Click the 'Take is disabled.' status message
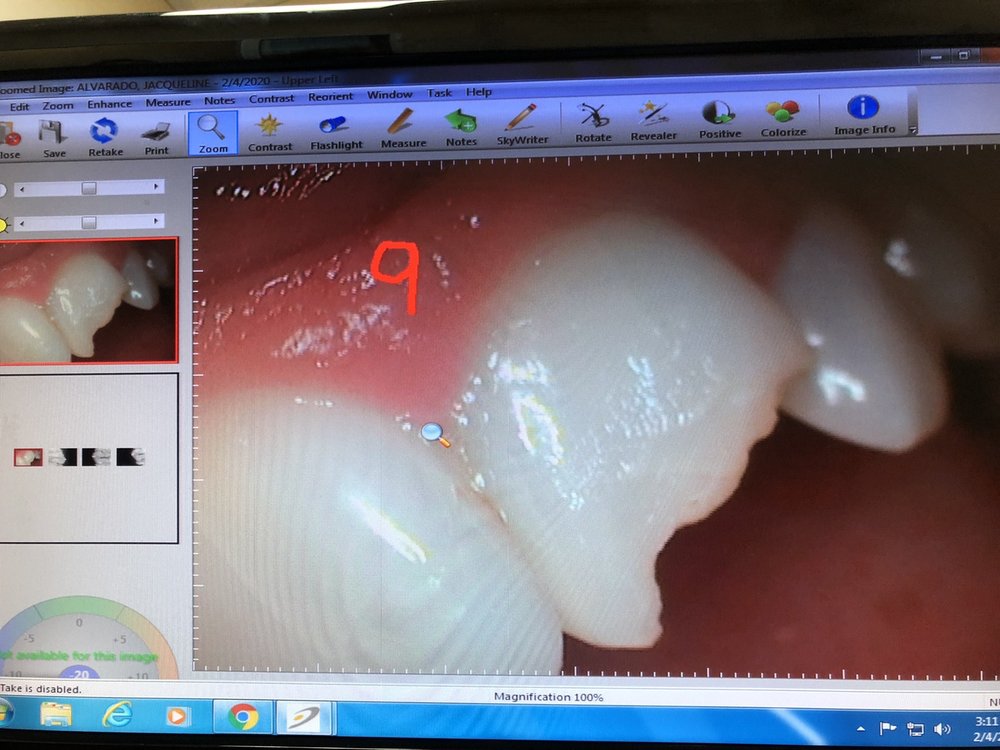This screenshot has width=1000, height=750. click(x=41, y=689)
